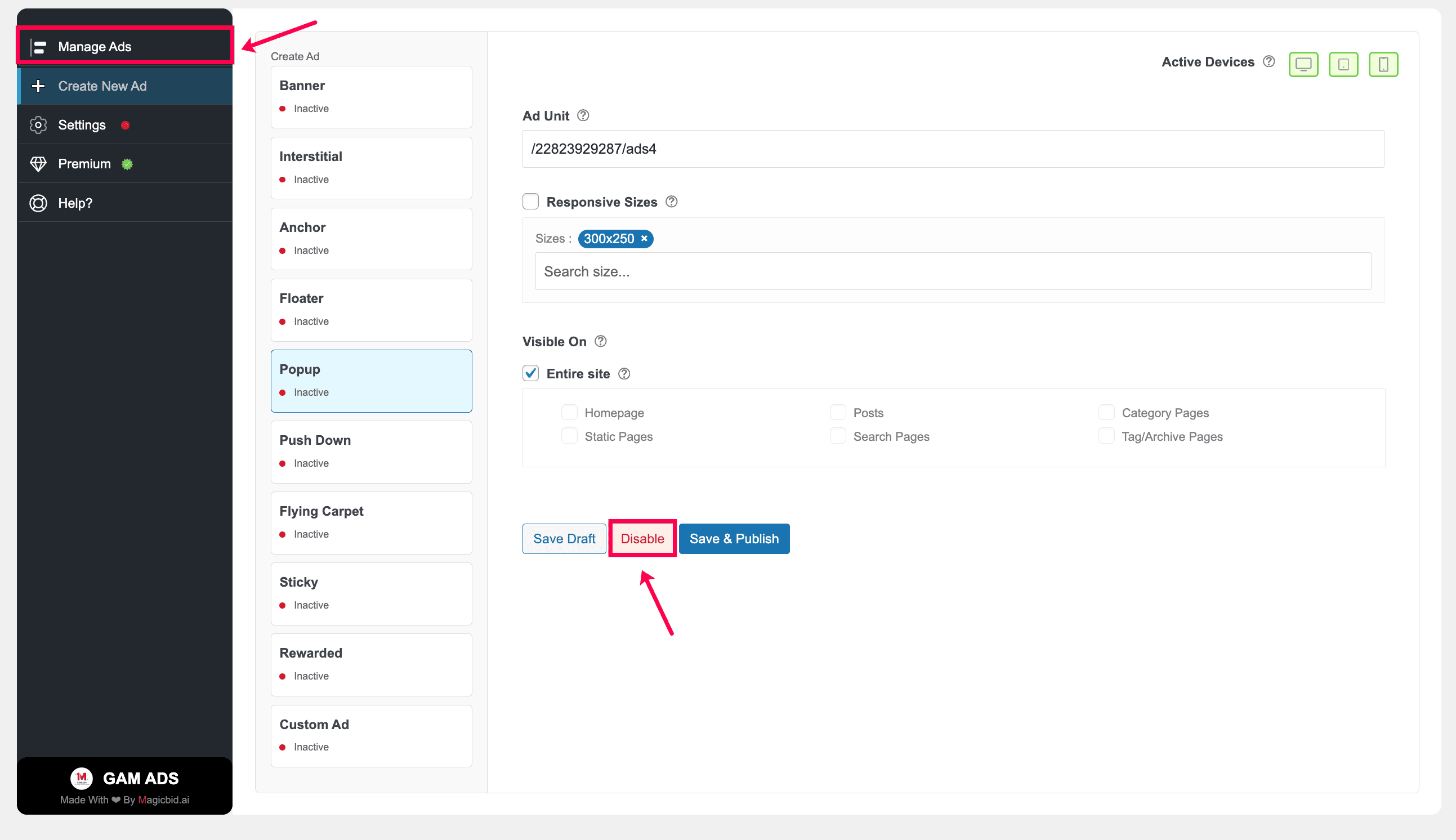Check the Static Pages checkbox
The width and height of the screenshot is (1456, 840).
569,436
